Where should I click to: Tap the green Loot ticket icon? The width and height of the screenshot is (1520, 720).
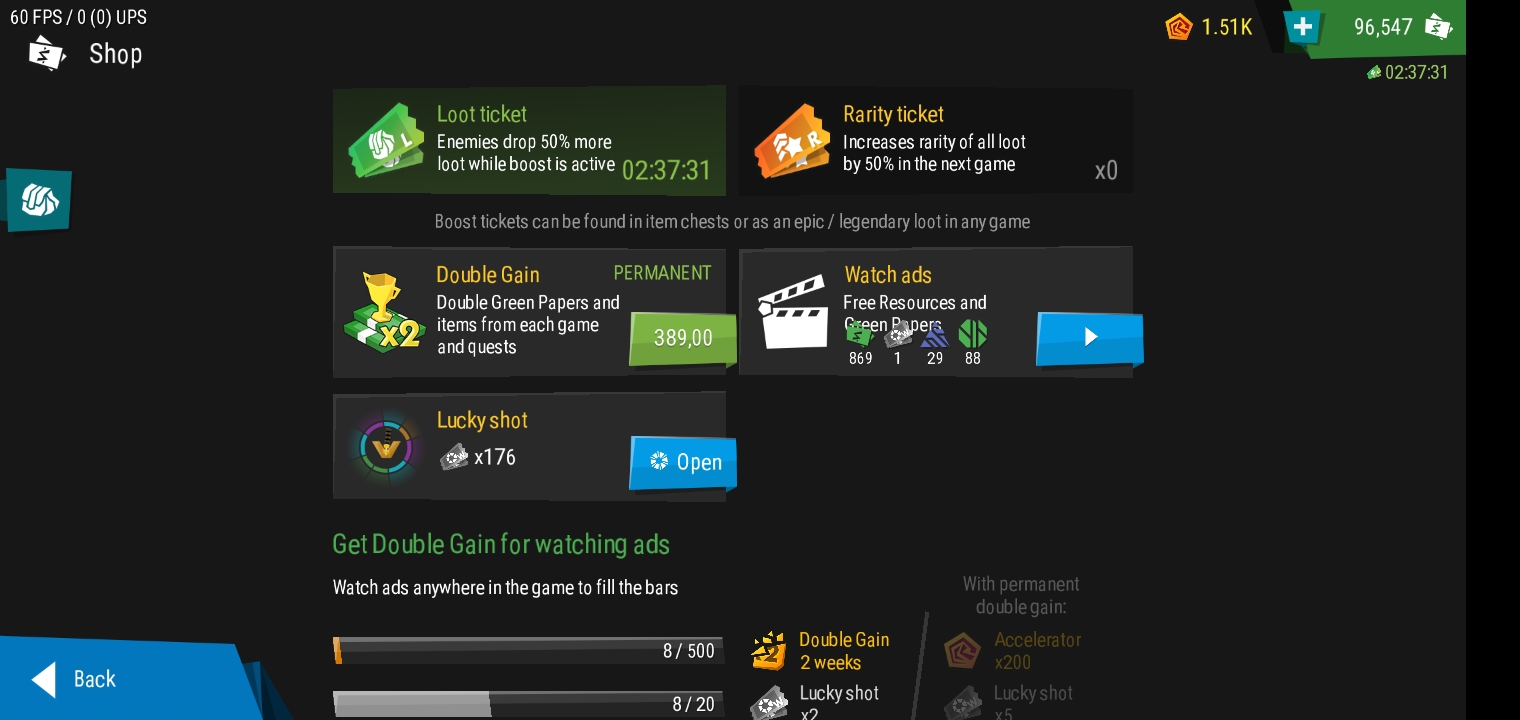386,142
